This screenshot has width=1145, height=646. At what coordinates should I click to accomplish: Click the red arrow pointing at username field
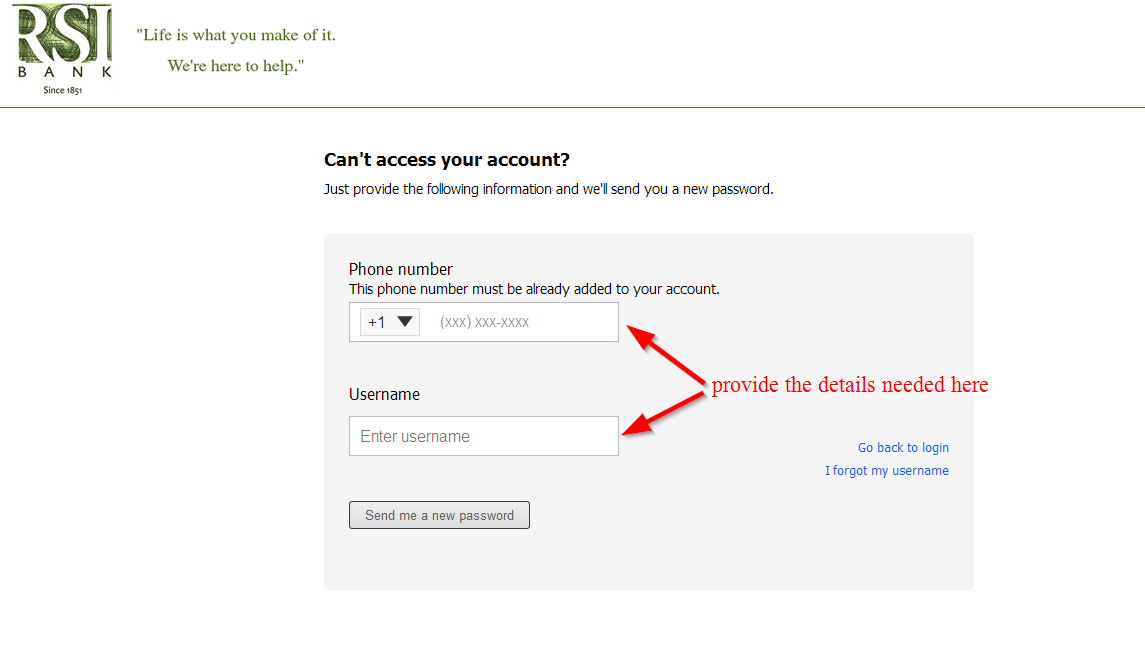(663, 415)
